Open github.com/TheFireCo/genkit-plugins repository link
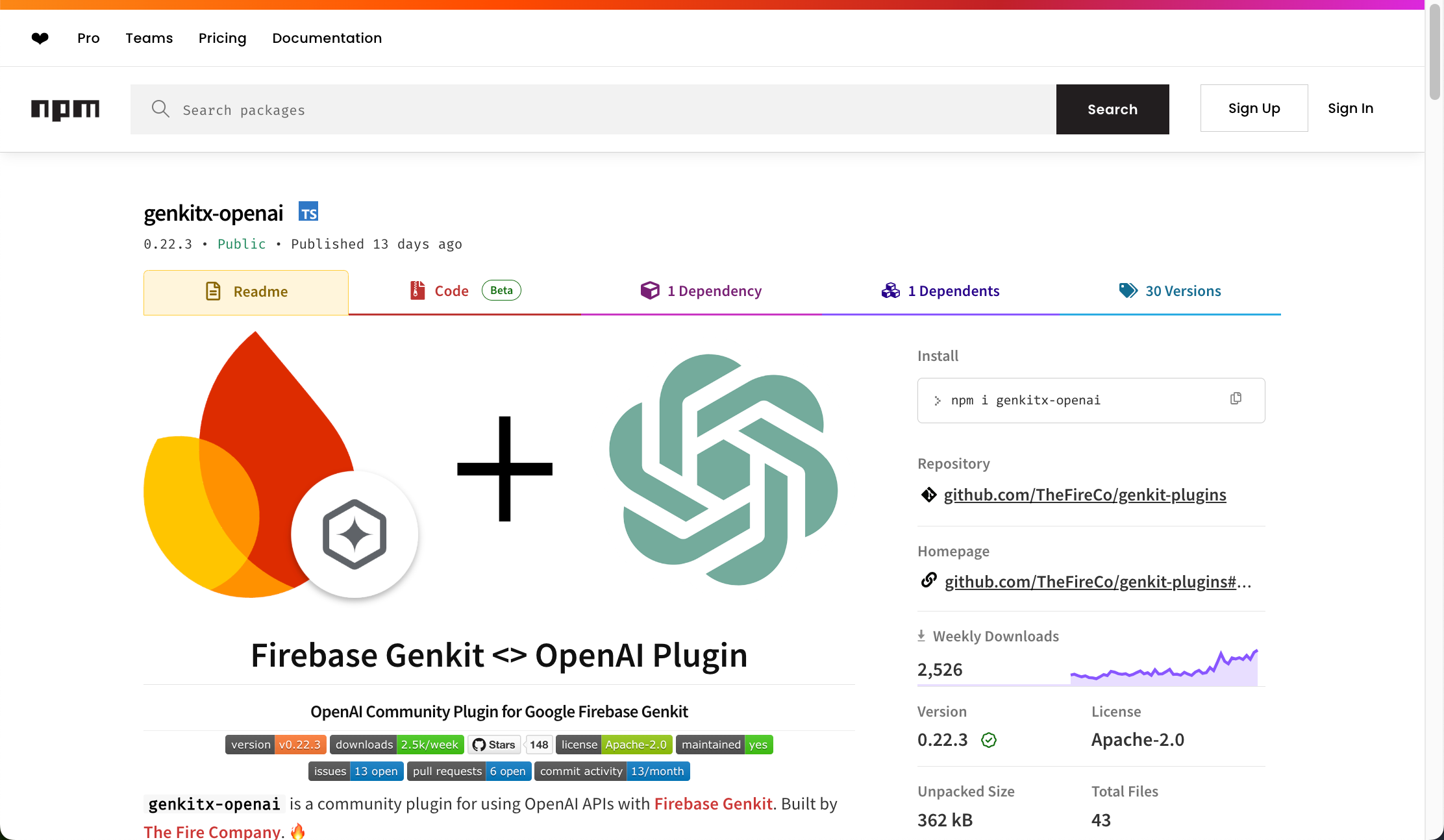The height and width of the screenshot is (840, 1444). click(x=1084, y=495)
